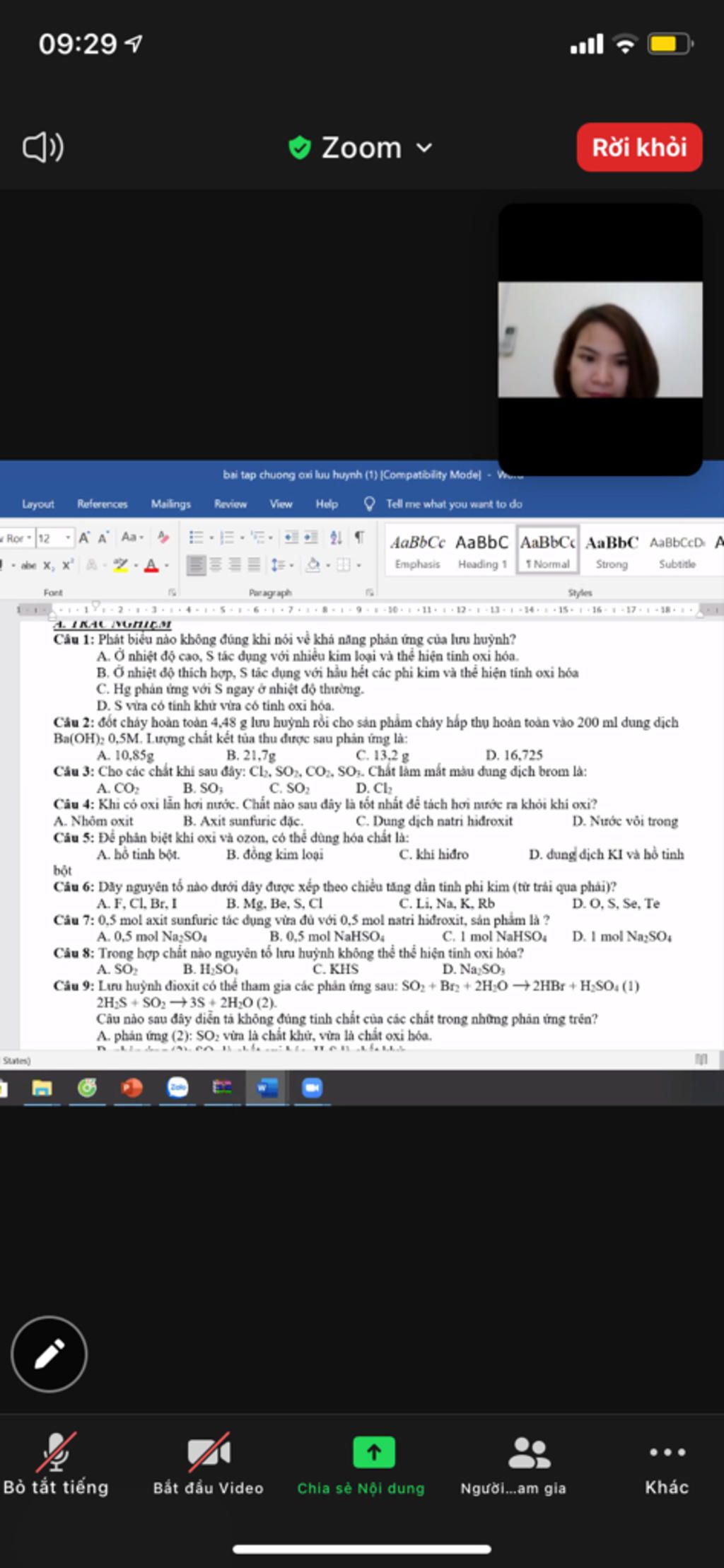The image size is (724, 1568).
Task: Click the Clear All Formatting icon
Action: pyautogui.click(x=163, y=537)
